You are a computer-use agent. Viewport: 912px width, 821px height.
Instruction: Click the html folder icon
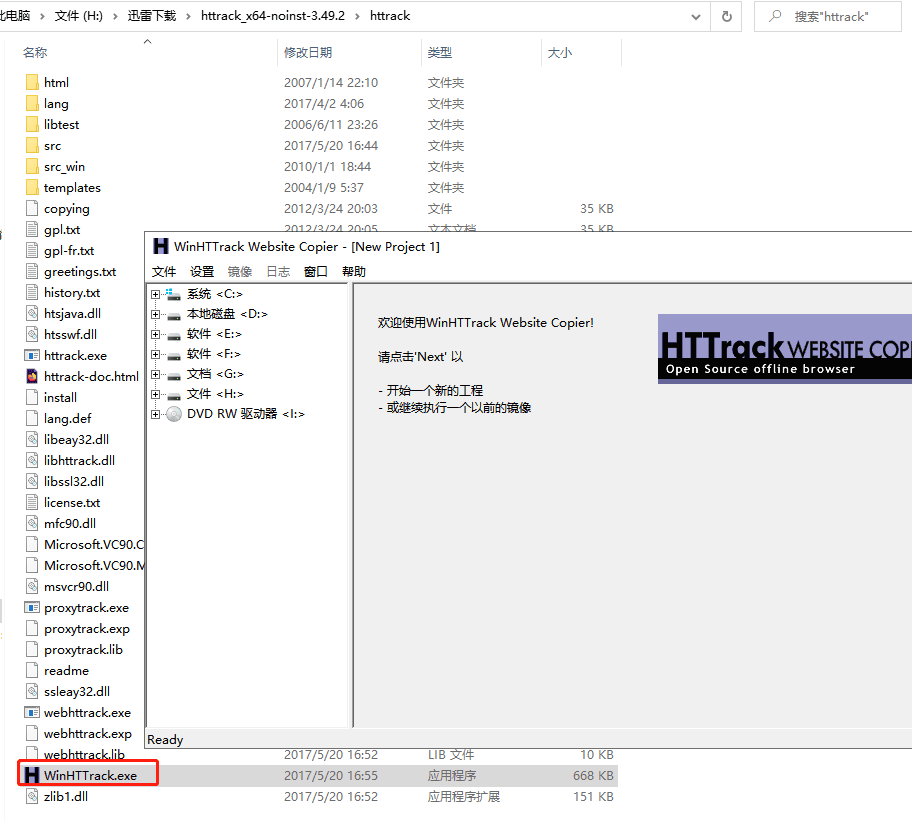click(x=33, y=83)
